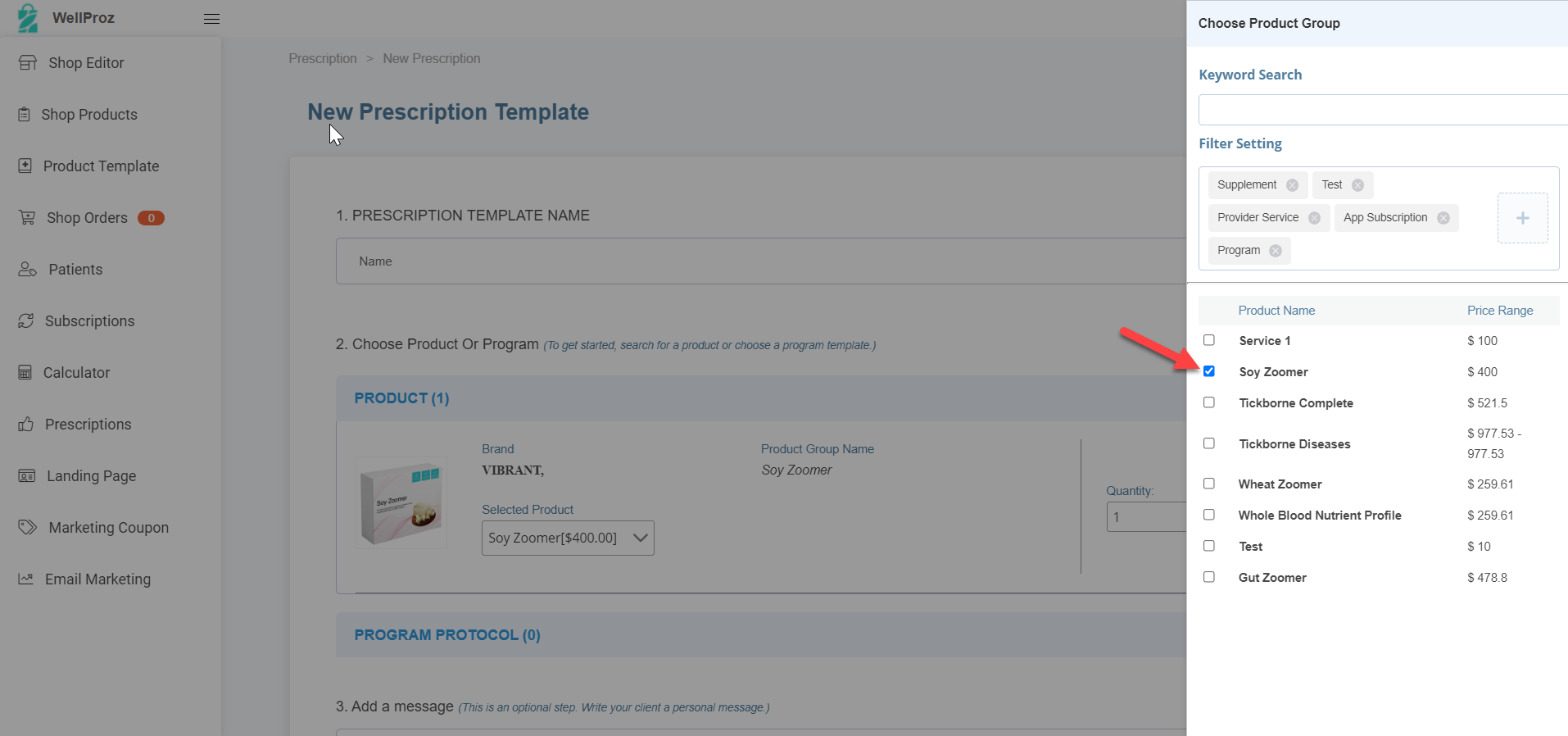Viewport: 1568px width, 736px height.
Task: Open the Selected Product dropdown
Action: [x=568, y=538]
